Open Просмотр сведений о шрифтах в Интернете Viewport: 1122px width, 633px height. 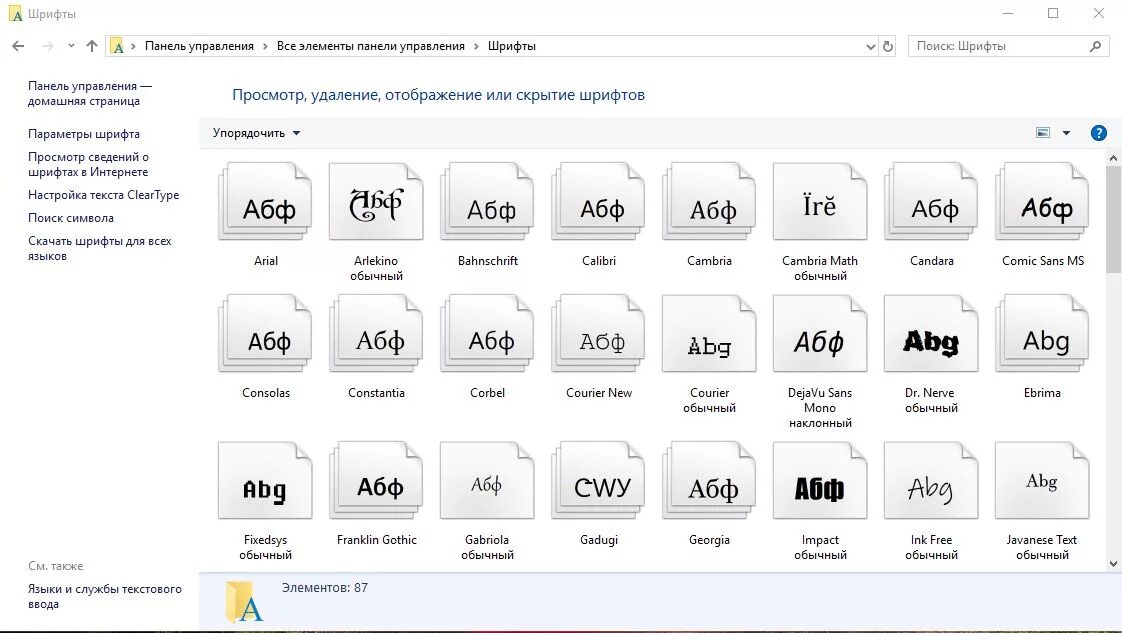coord(89,165)
